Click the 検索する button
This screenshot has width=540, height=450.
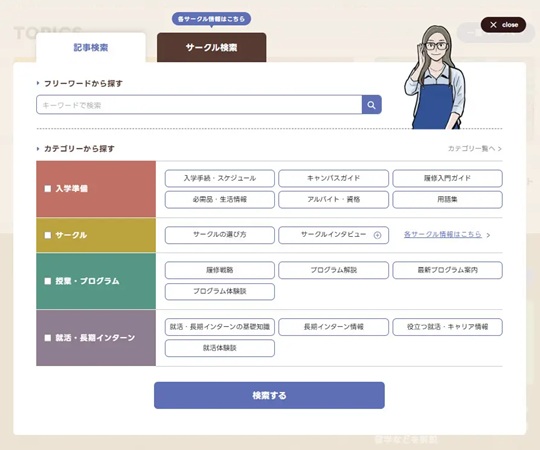point(269,395)
